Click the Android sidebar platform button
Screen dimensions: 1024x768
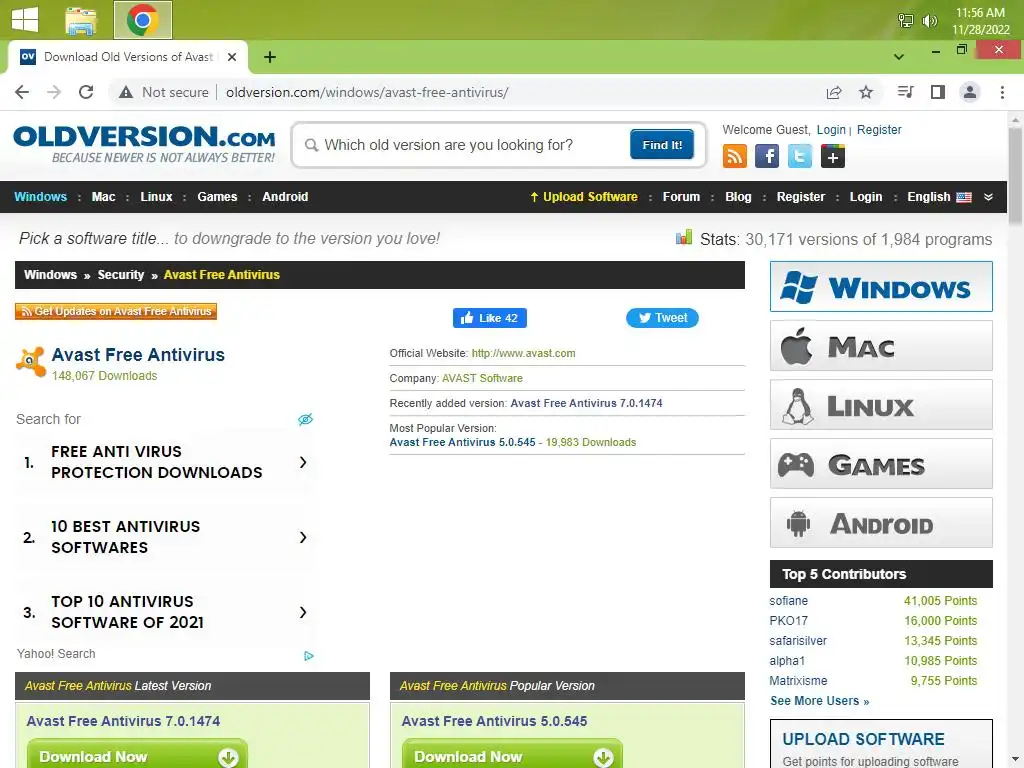[x=881, y=522]
